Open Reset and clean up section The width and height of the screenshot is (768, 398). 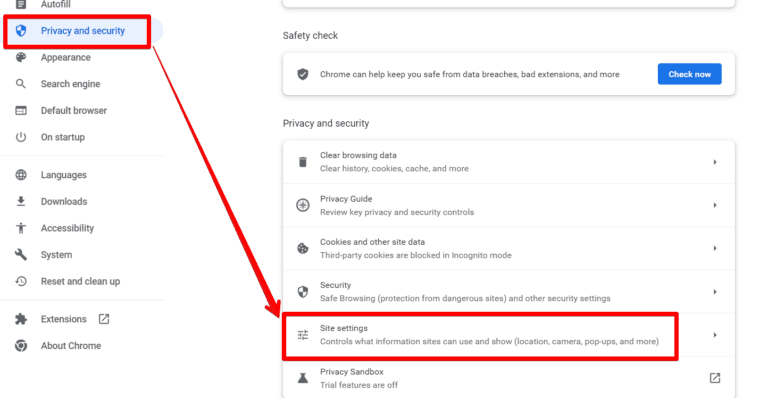tap(80, 281)
